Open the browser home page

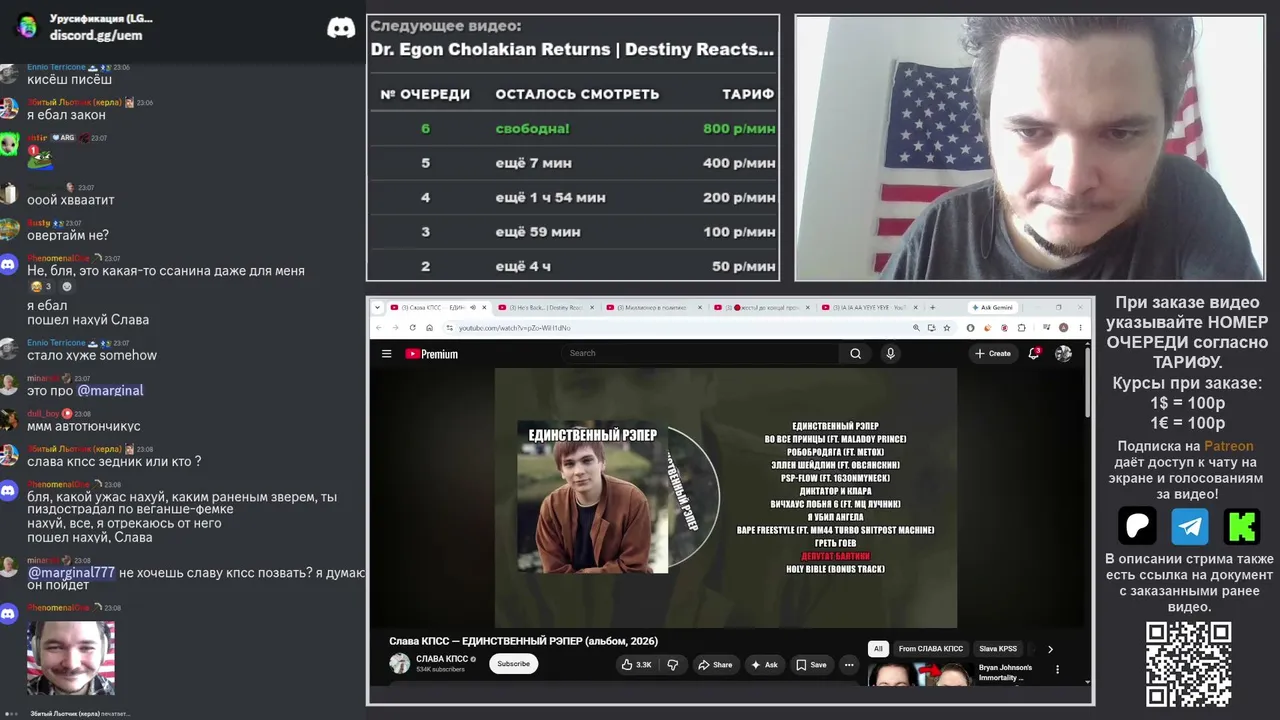(429, 327)
